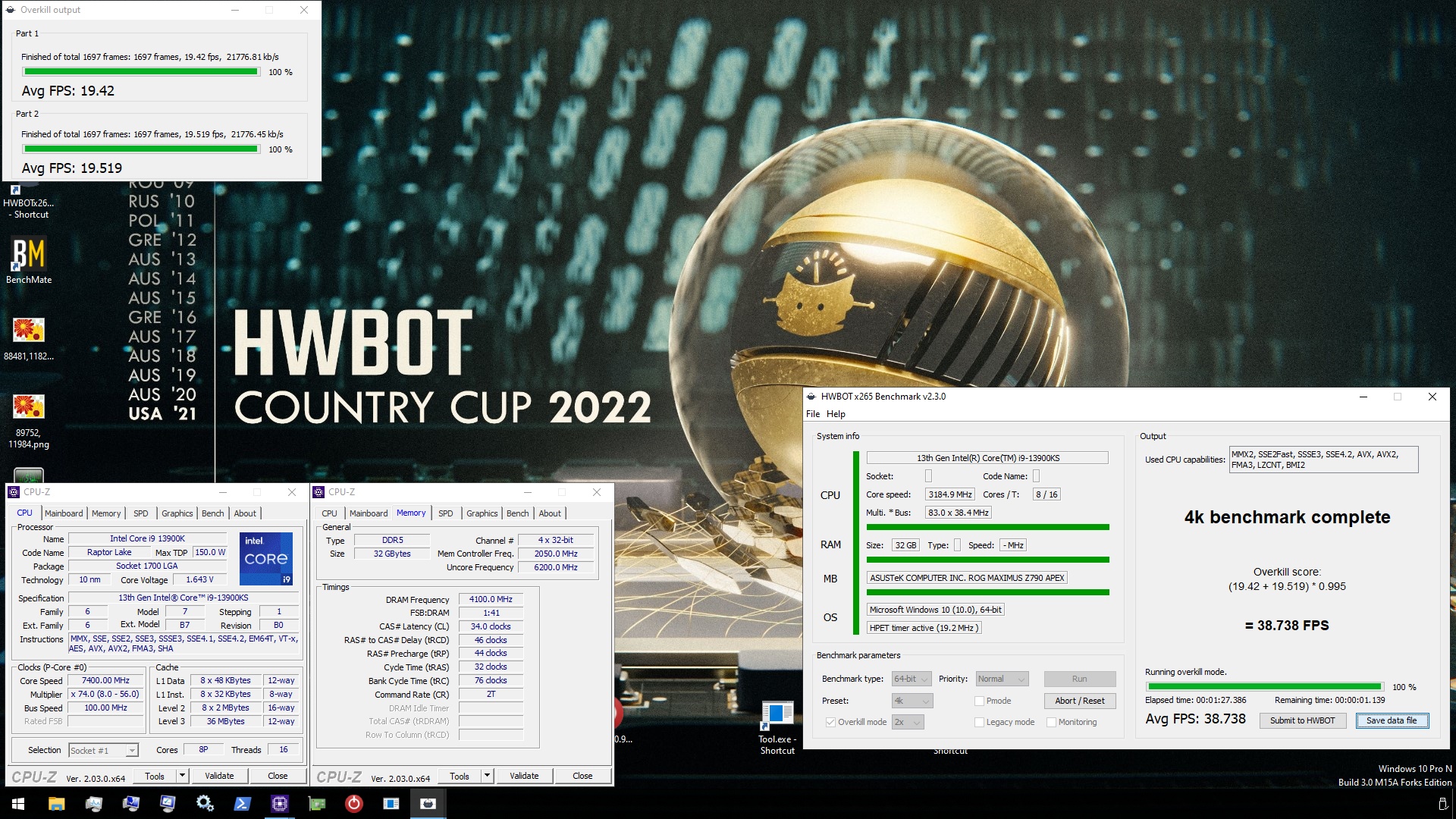This screenshot has height=819, width=1456.
Task: Click the Core Voltage 1.643 V value
Action: pyautogui.click(x=199, y=579)
